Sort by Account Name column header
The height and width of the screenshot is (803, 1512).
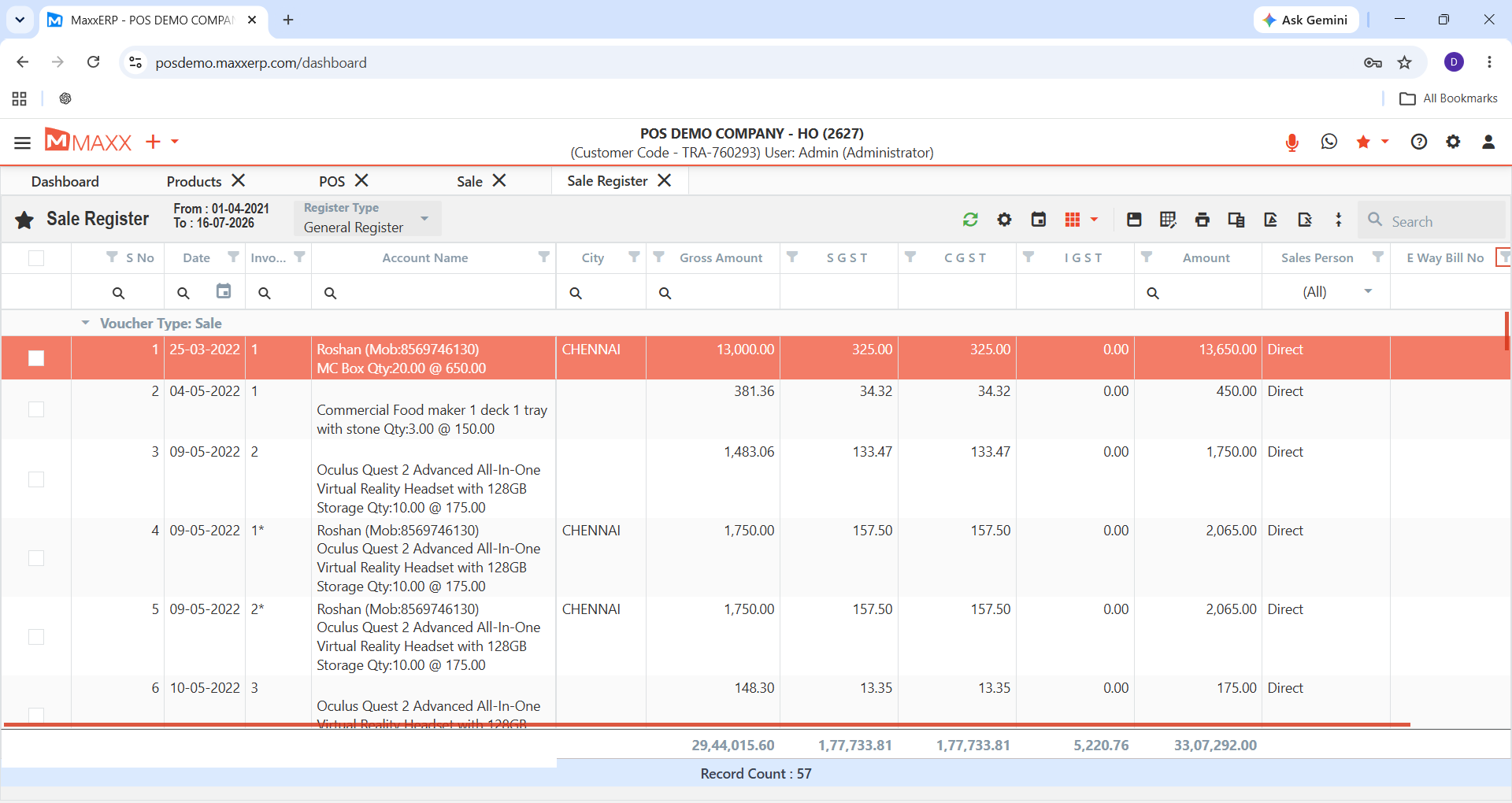pyautogui.click(x=425, y=258)
